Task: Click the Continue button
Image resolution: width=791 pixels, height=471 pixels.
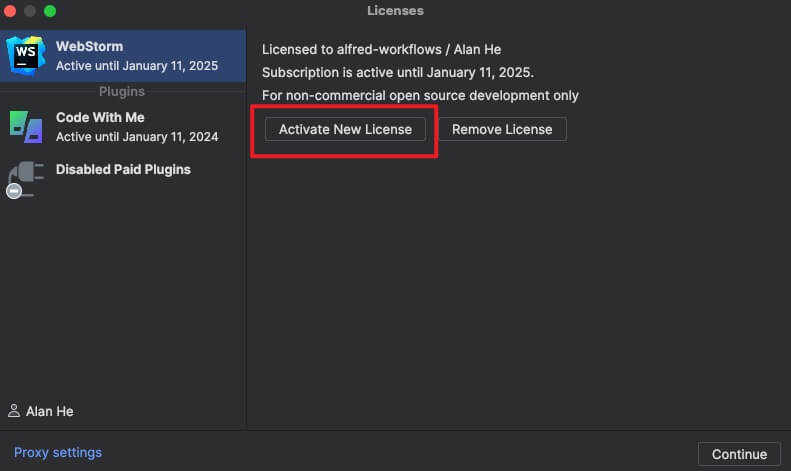Action: (739, 454)
